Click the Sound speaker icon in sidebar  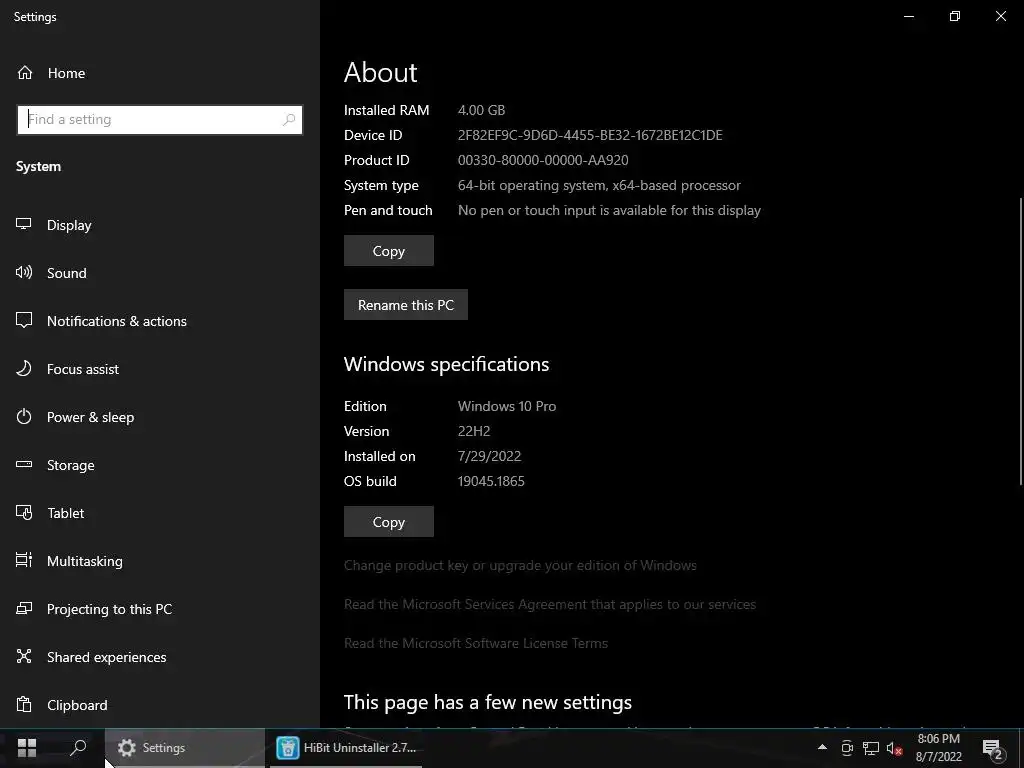pyautogui.click(x=24, y=272)
